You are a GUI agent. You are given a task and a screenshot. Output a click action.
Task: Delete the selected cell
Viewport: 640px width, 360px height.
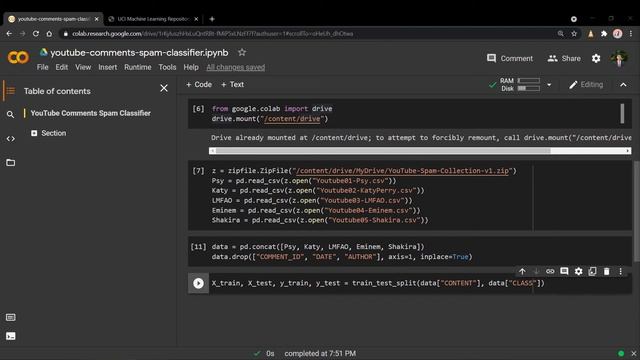pyautogui.click(x=607, y=271)
